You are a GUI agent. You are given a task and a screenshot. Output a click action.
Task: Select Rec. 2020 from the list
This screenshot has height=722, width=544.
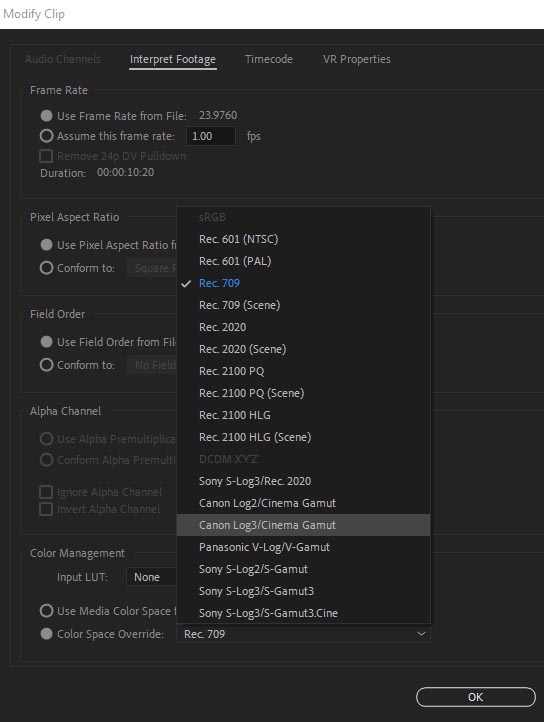click(x=304, y=327)
